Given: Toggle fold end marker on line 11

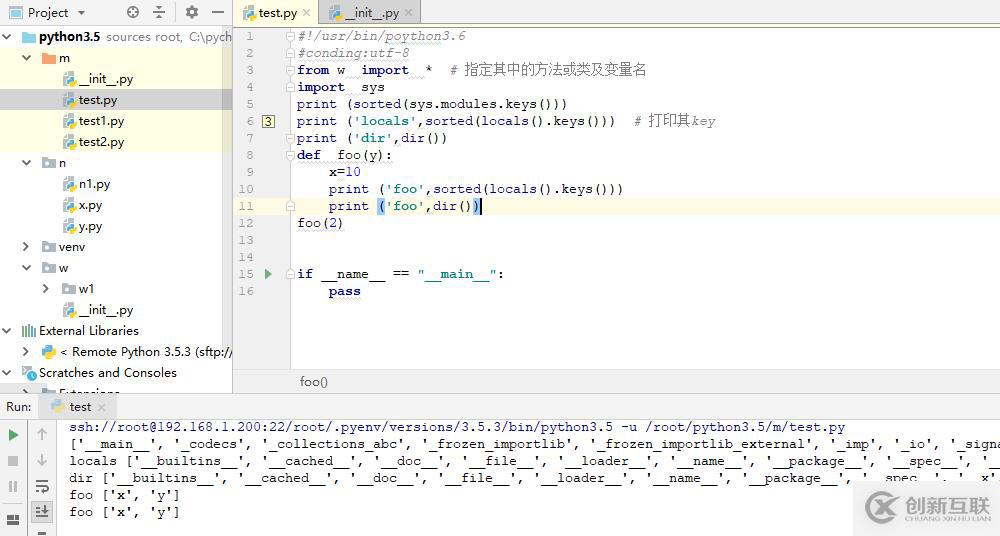Looking at the screenshot, I should (x=291, y=206).
